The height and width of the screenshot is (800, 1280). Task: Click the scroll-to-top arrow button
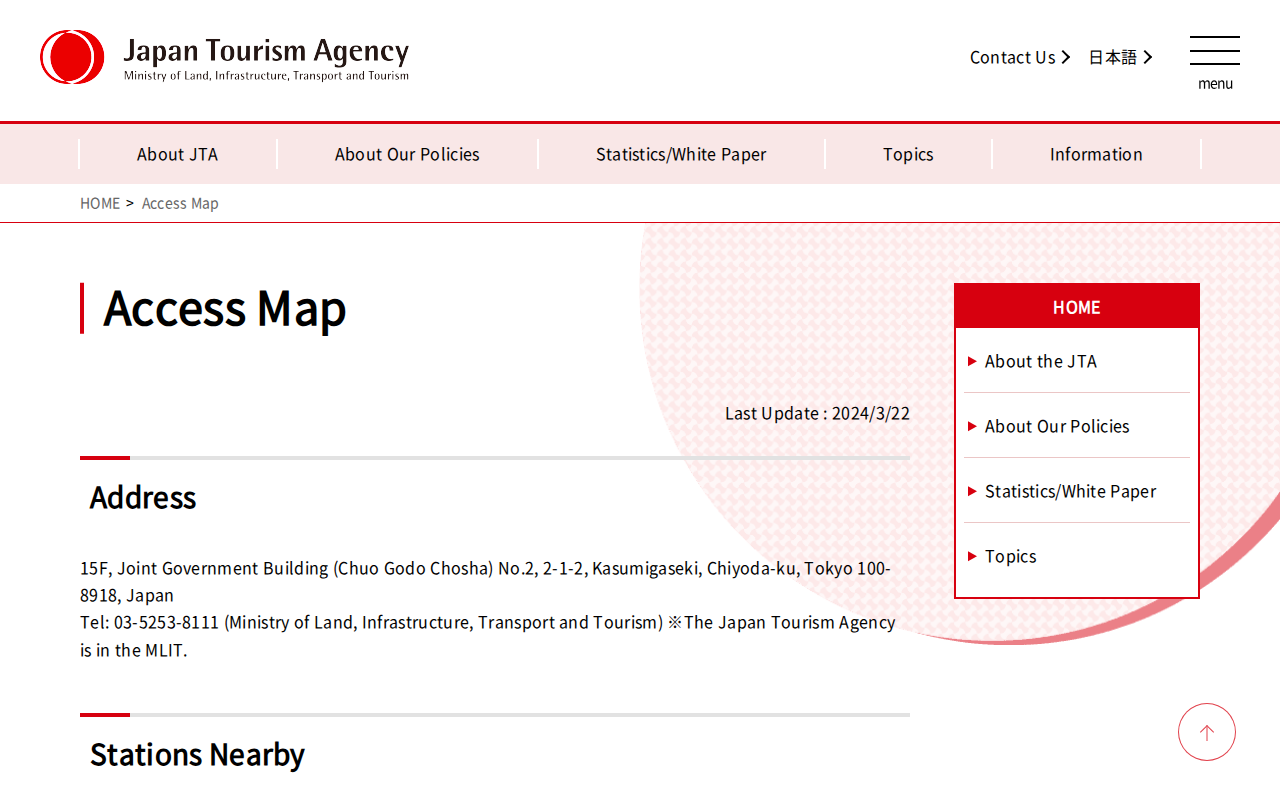[x=1206, y=732]
